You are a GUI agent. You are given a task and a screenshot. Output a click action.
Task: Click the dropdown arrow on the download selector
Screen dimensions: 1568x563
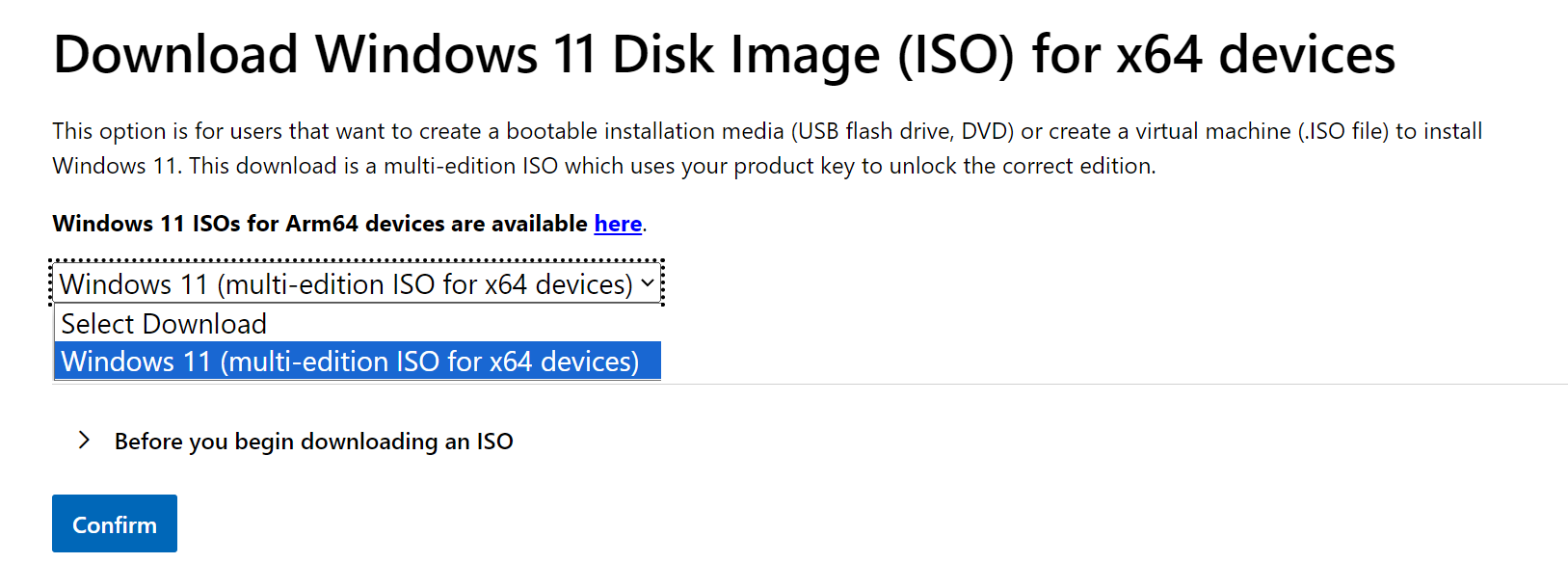pos(648,283)
